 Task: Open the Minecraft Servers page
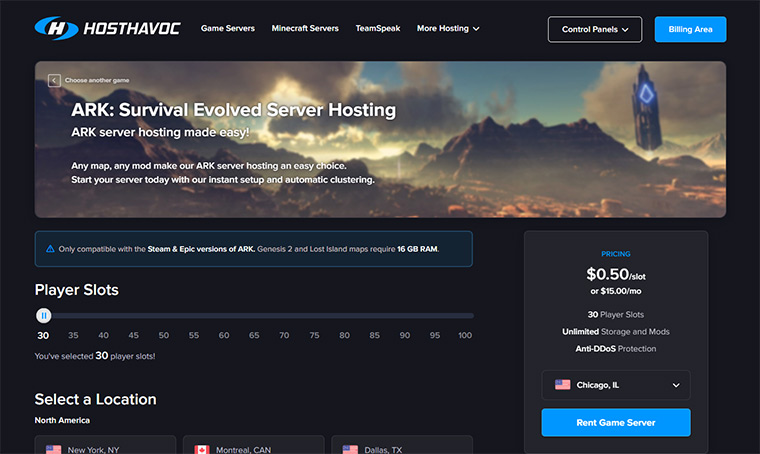[x=305, y=29]
